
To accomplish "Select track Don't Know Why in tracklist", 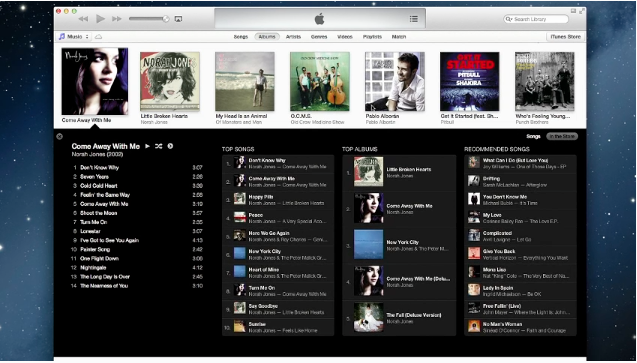I will (137, 167).
